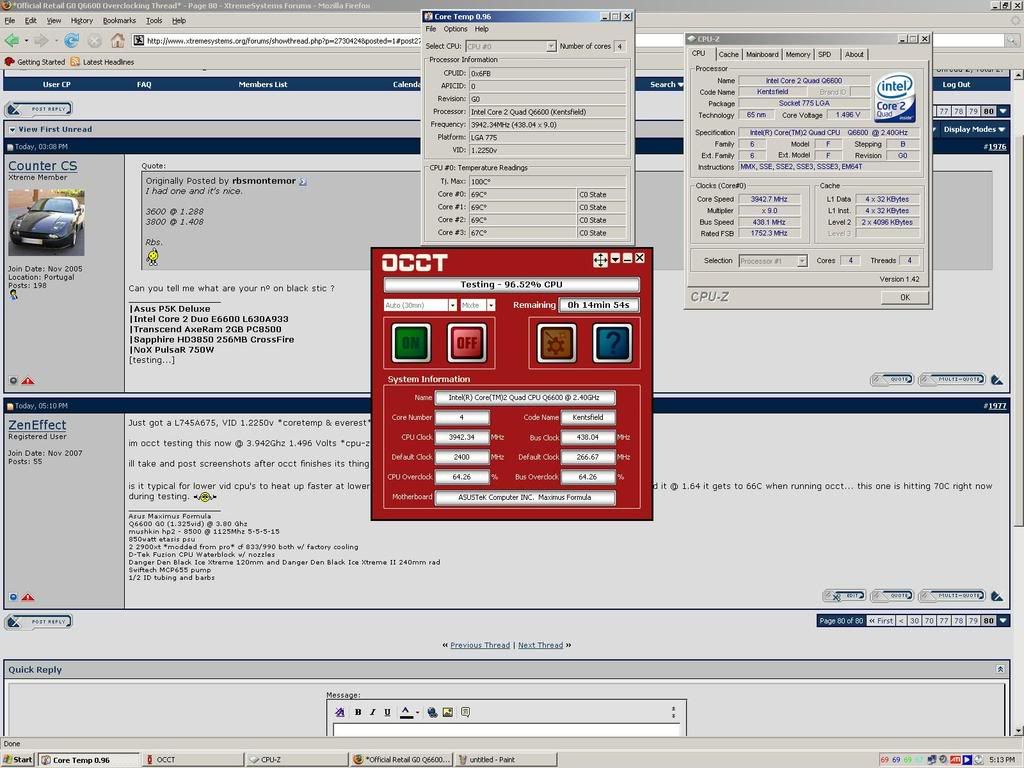The height and width of the screenshot is (768, 1024).
Task: Click Wrap Quote icon in Quick Reply
Action: tap(466, 712)
